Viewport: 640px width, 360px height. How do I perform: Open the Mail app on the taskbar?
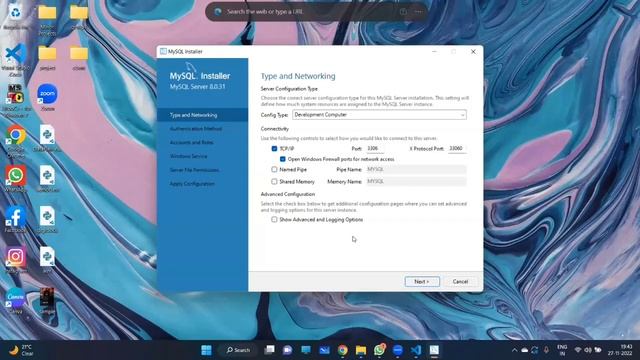point(324,350)
